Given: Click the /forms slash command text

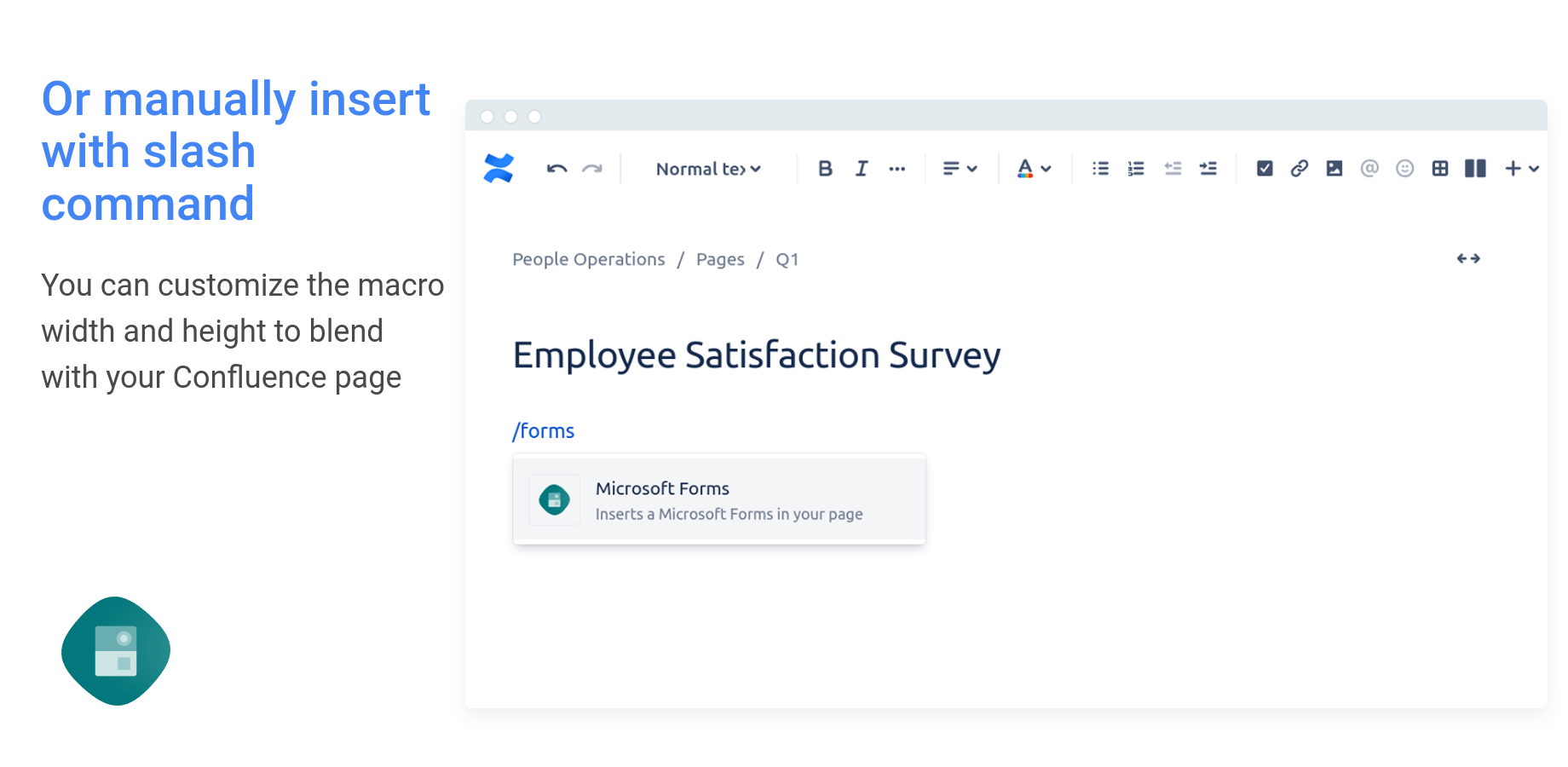Looking at the screenshot, I should (544, 431).
